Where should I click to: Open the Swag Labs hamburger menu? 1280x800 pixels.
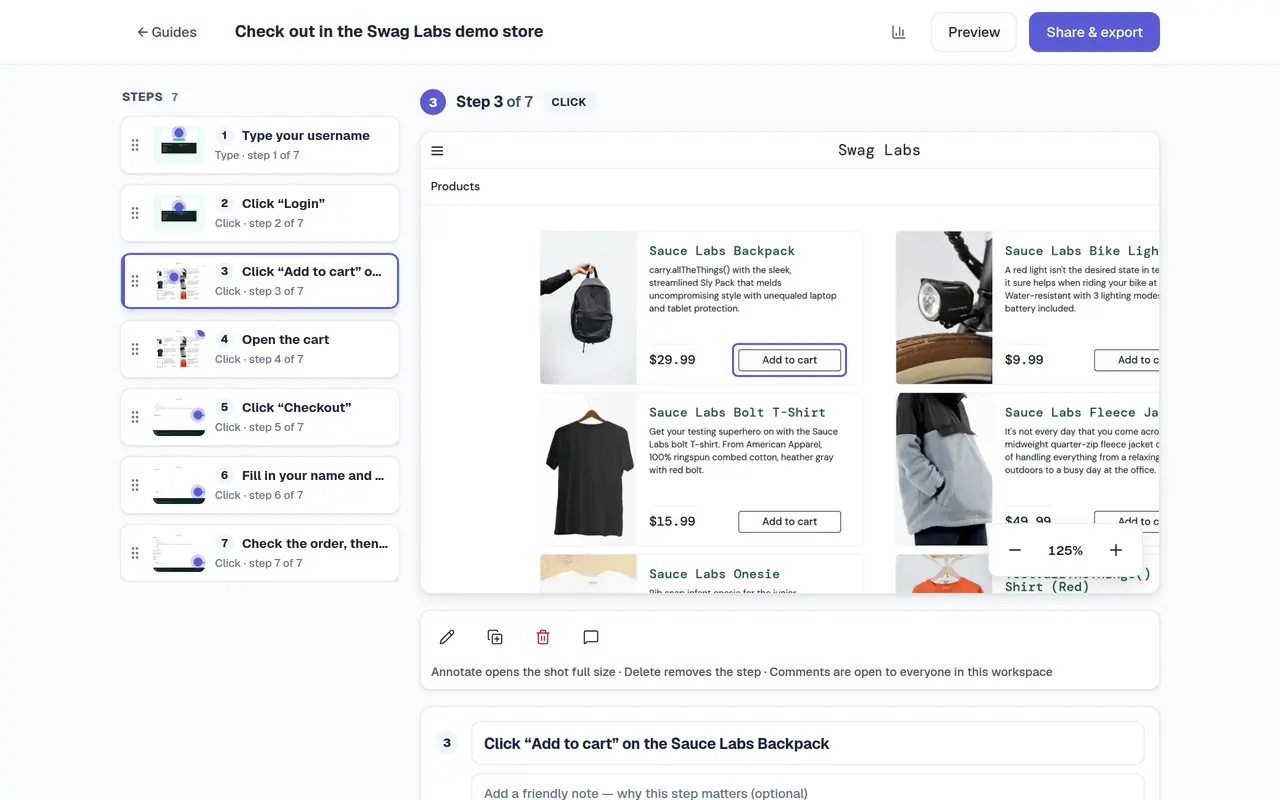(437, 151)
